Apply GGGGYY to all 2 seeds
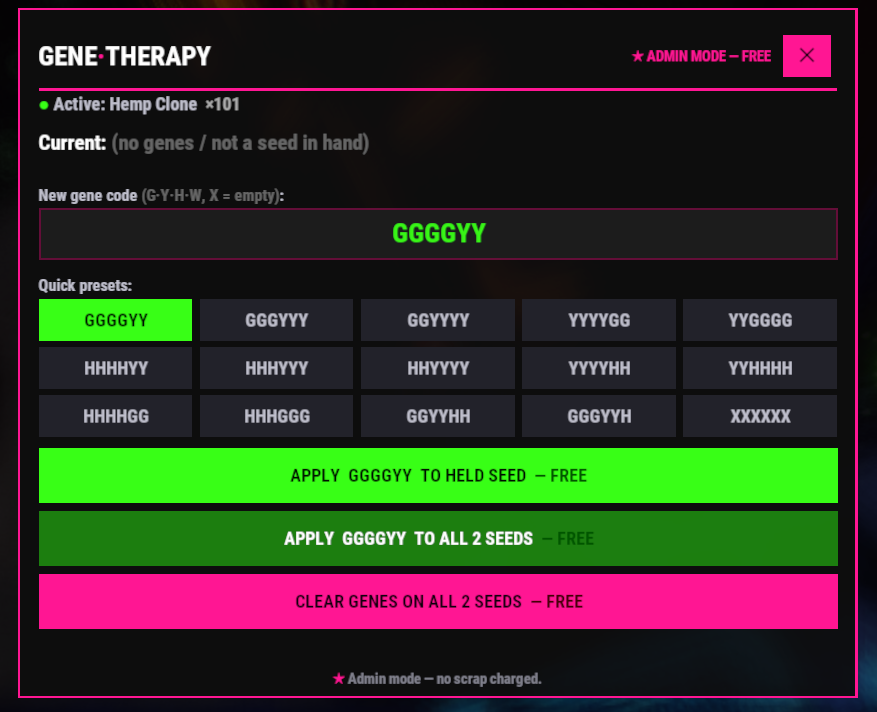Viewport: 877px width, 712px height. (438, 539)
